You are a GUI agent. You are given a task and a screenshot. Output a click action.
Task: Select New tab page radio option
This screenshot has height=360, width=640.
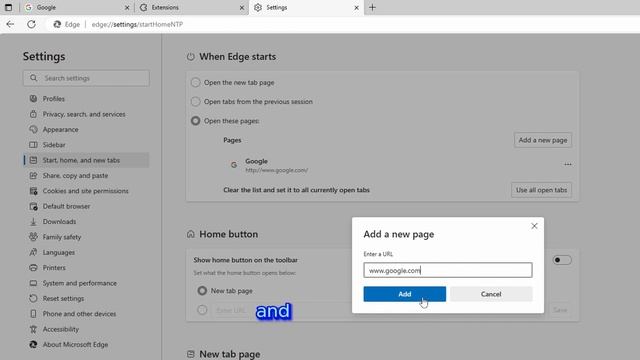[x=202, y=291]
